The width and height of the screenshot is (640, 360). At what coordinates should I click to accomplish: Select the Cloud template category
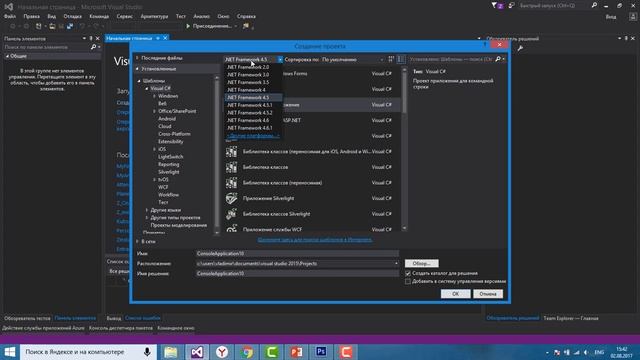[x=164, y=126]
